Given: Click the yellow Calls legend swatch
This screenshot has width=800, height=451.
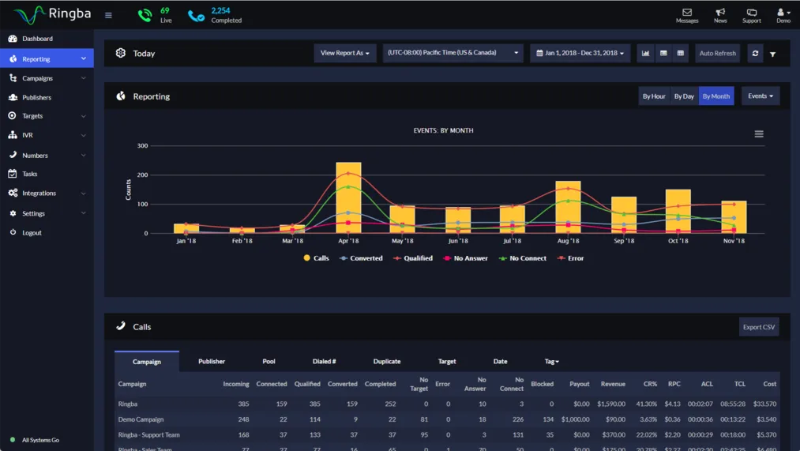Looking at the screenshot, I should (x=306, y=258).
